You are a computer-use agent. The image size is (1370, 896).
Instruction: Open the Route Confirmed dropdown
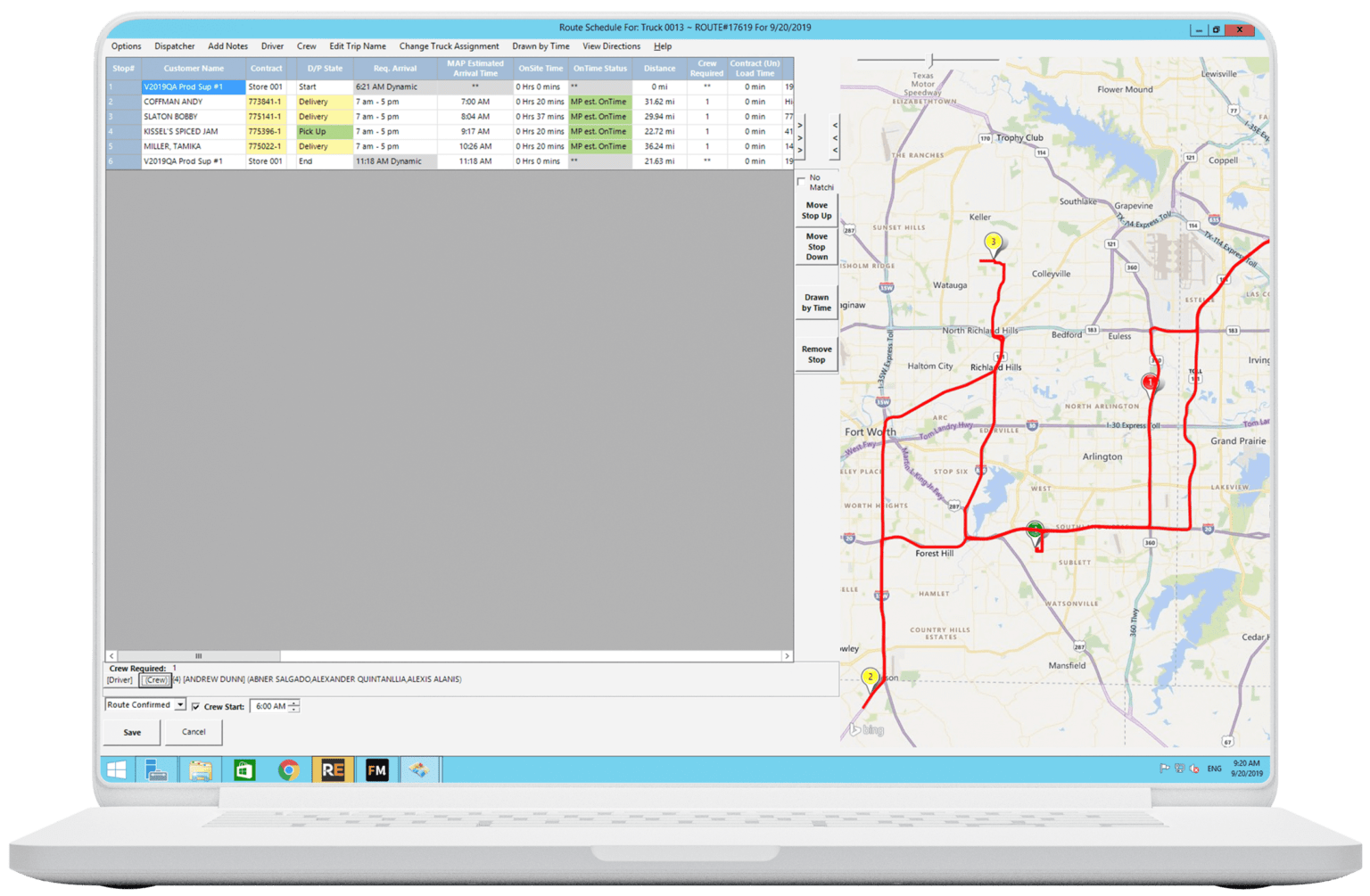(x=178, y=704)
